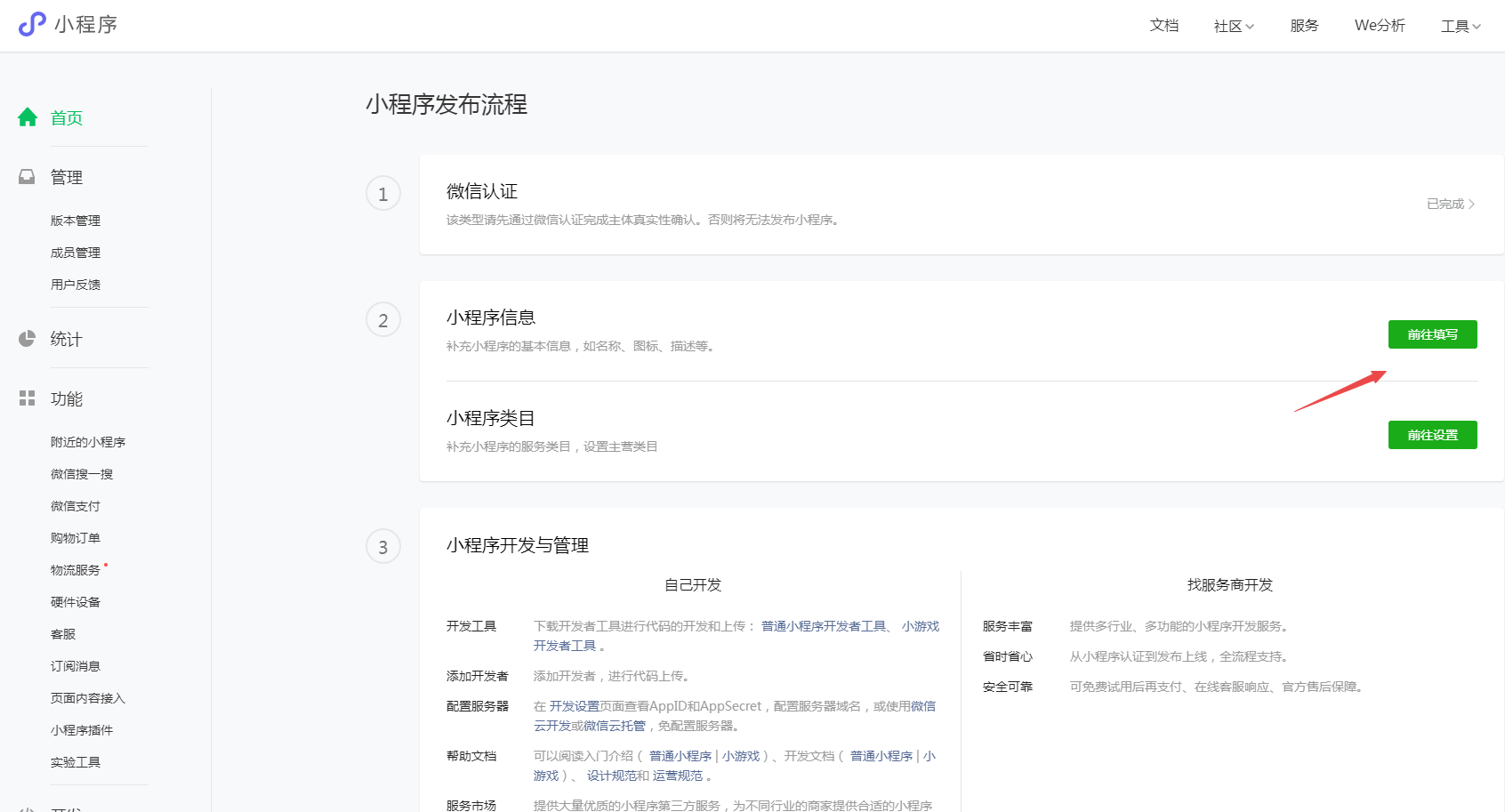Click the 开发工具 row label
Screen dimensions: 1505x812
pos(471,626)
